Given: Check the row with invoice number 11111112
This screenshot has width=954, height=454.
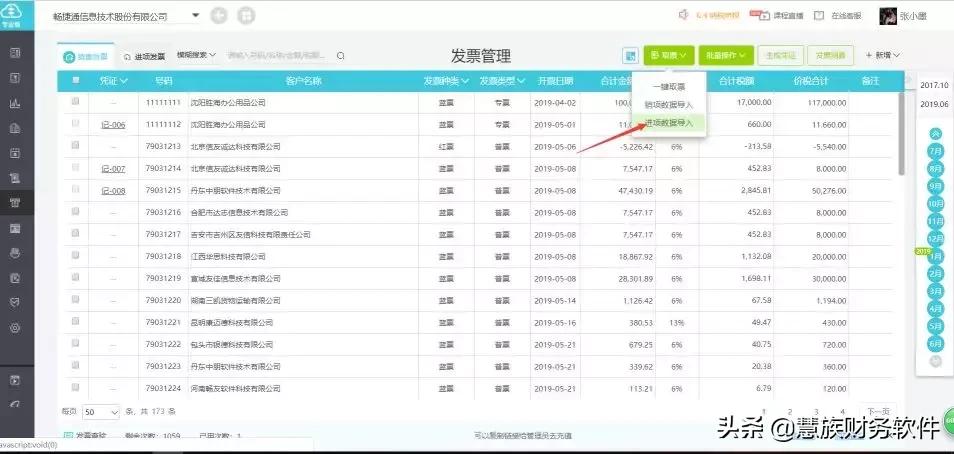Looking at the screenshot, I should (75, 124).
